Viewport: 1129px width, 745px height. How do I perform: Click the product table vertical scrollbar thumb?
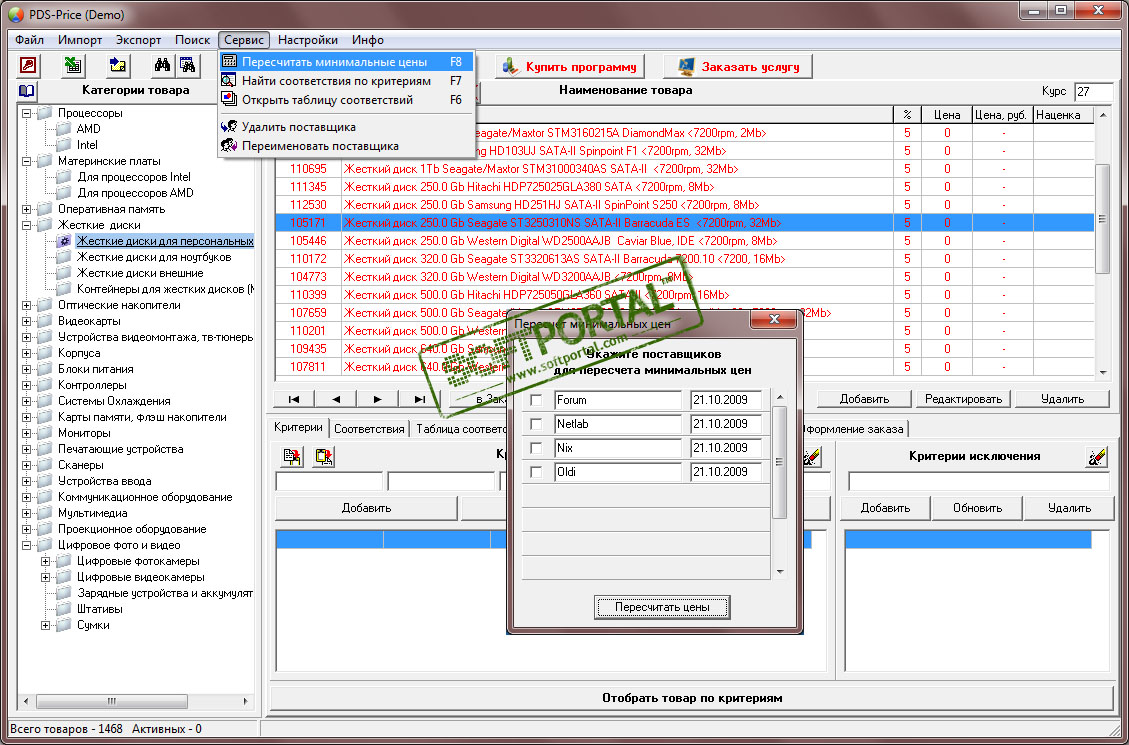pyautogui.click(x=1102, y=219)
